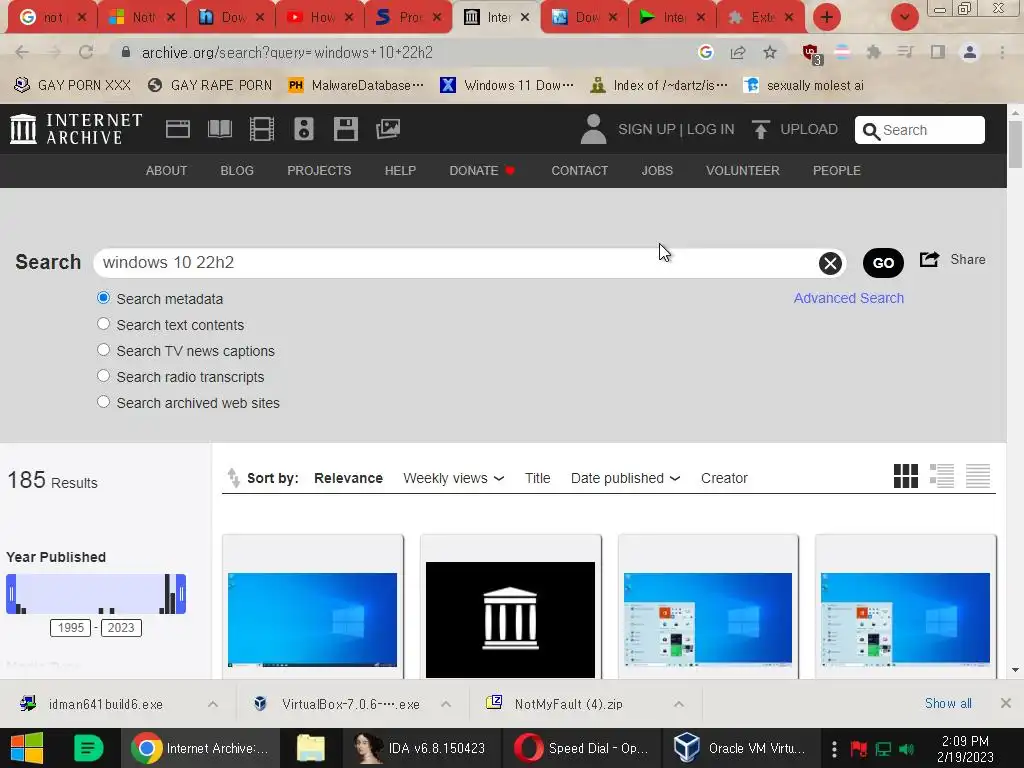Clear the search query with X button

[830, 263]
